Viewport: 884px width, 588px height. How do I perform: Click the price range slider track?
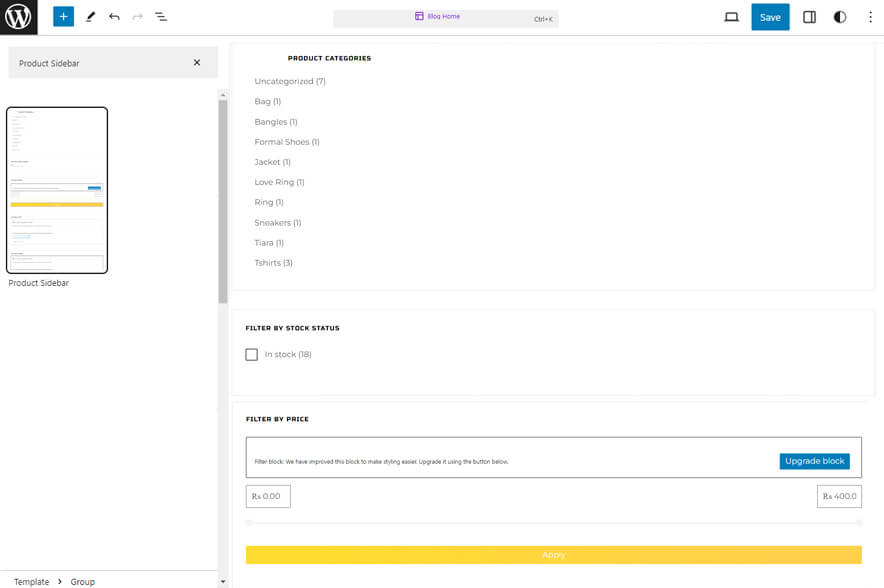pyautogui.click(x=554, y=521)
